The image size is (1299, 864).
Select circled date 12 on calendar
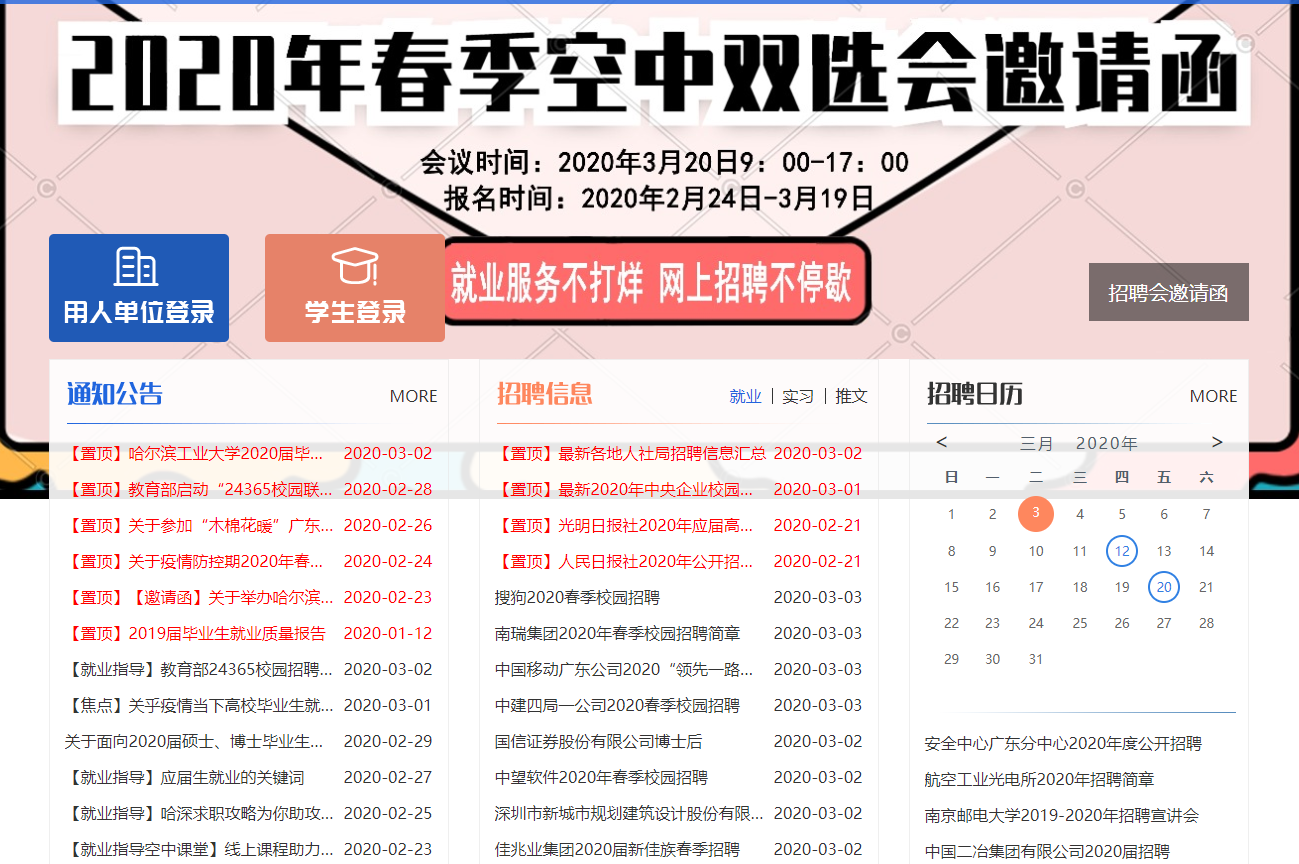coord(1121,550)
